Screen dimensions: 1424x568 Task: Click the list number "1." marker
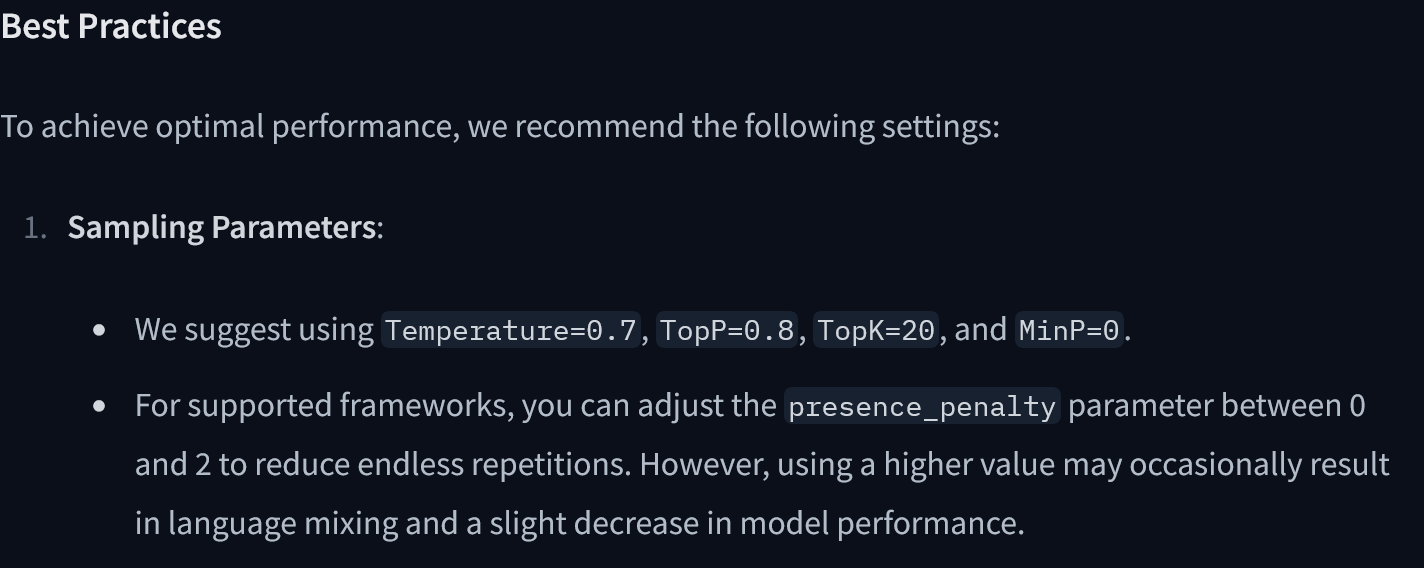point(36,228)
